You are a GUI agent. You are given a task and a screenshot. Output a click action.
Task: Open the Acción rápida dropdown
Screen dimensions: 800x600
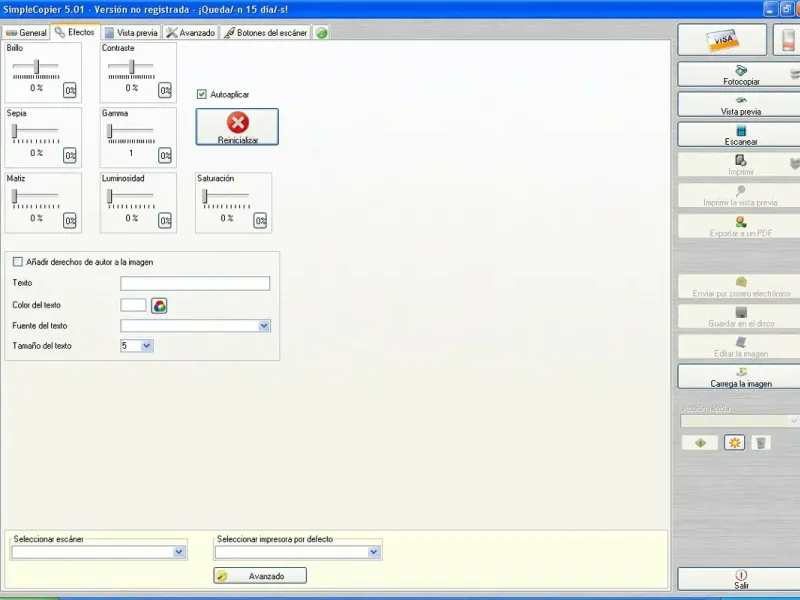(x=793, y=421)
